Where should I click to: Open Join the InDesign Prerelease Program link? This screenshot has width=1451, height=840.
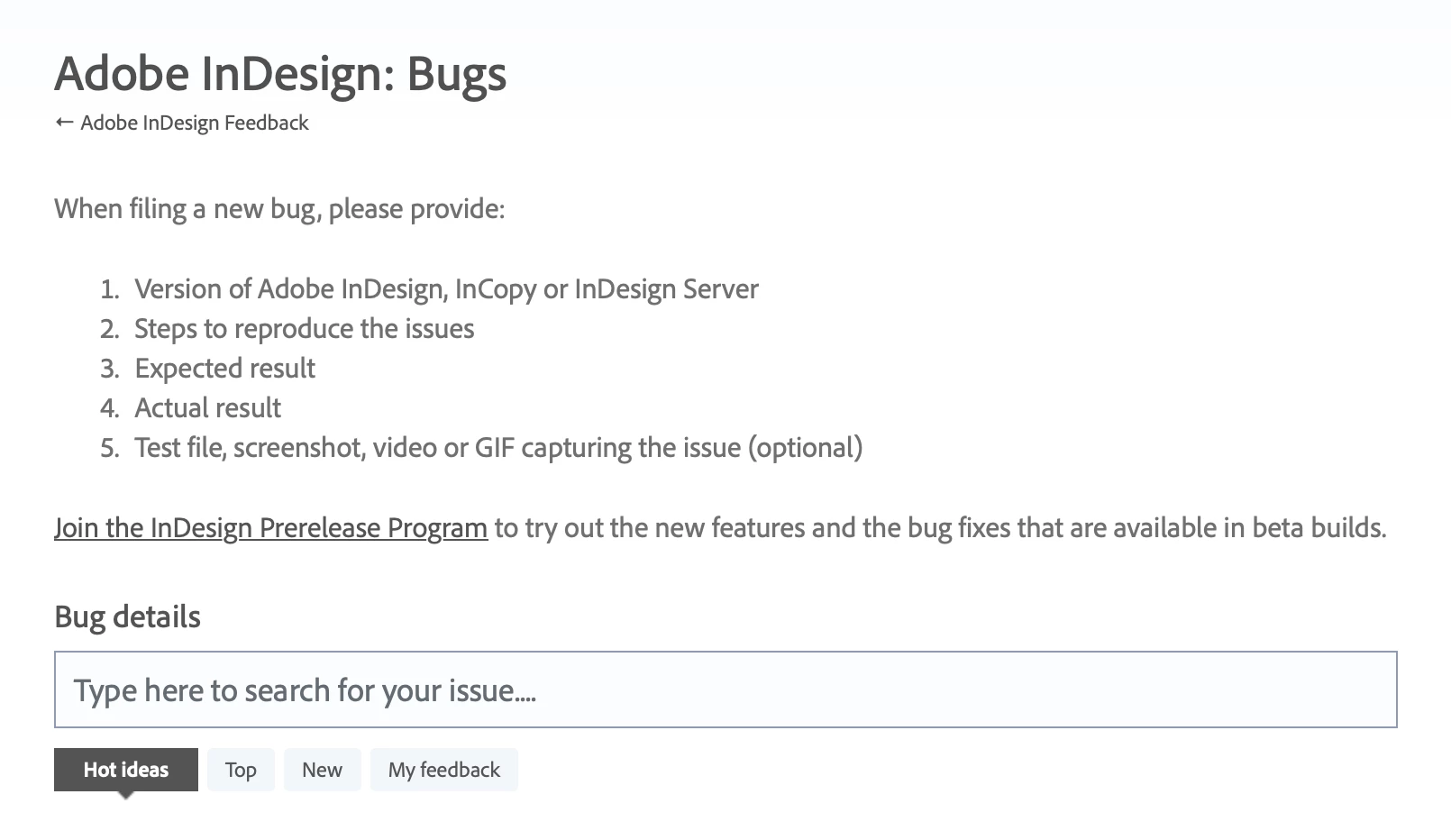coord(270,527)
